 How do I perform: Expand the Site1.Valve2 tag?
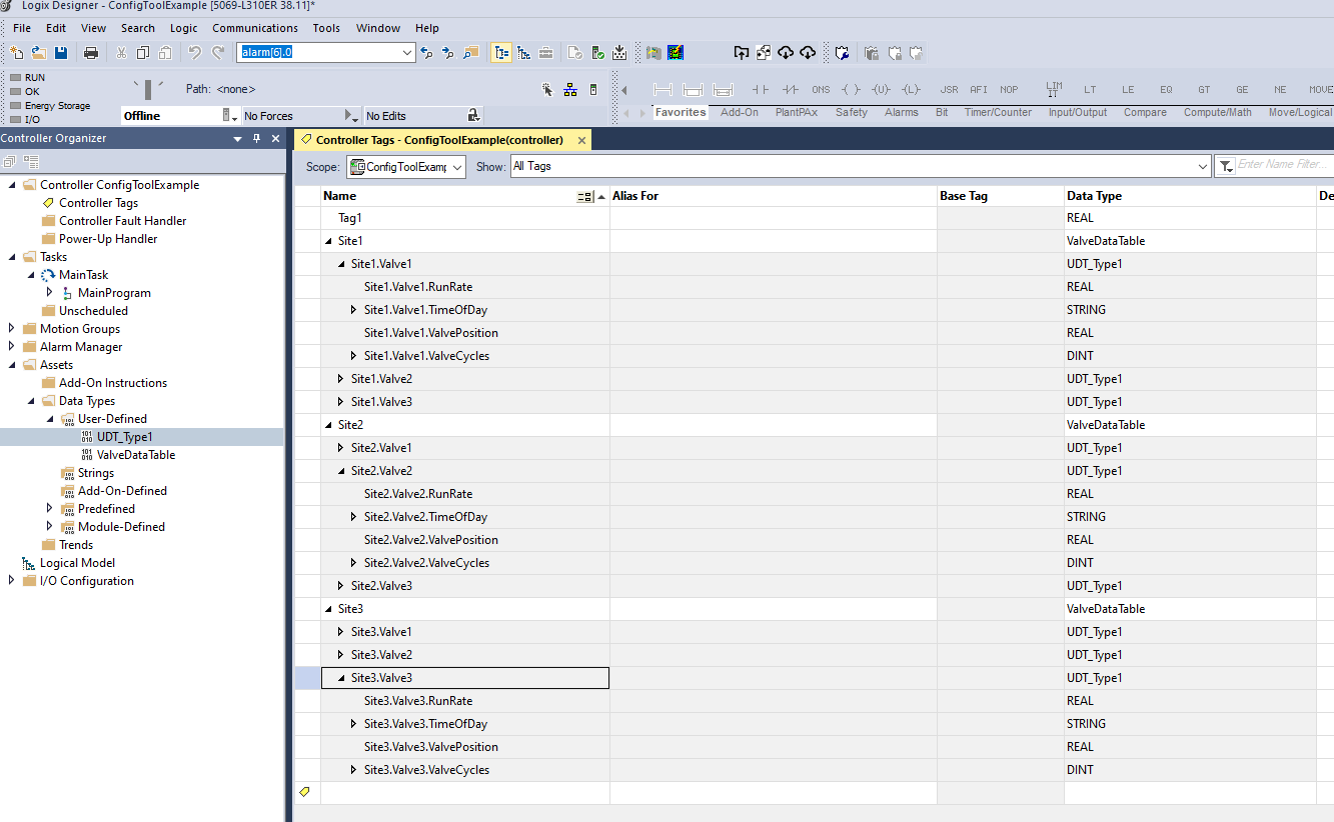(341, 379)
